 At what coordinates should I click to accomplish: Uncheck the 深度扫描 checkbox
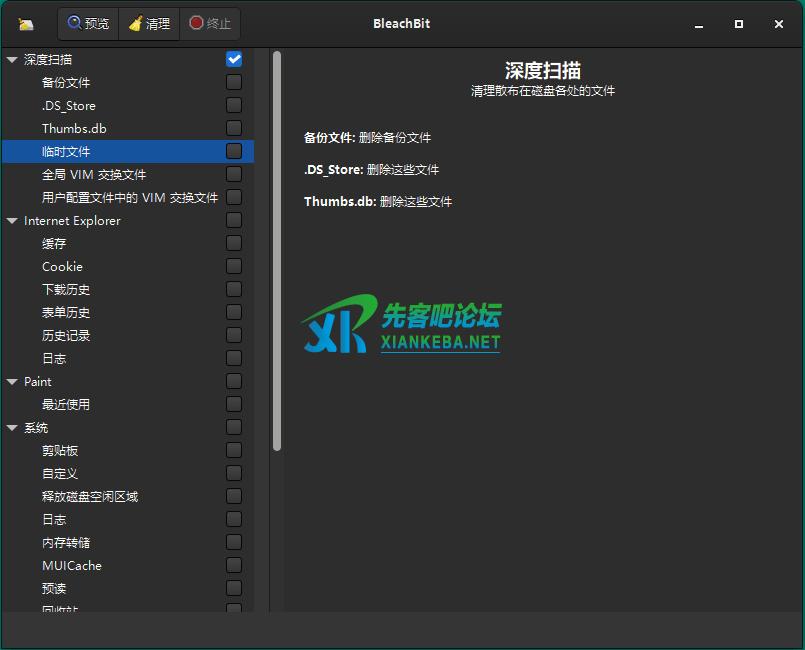coord(234,60)
